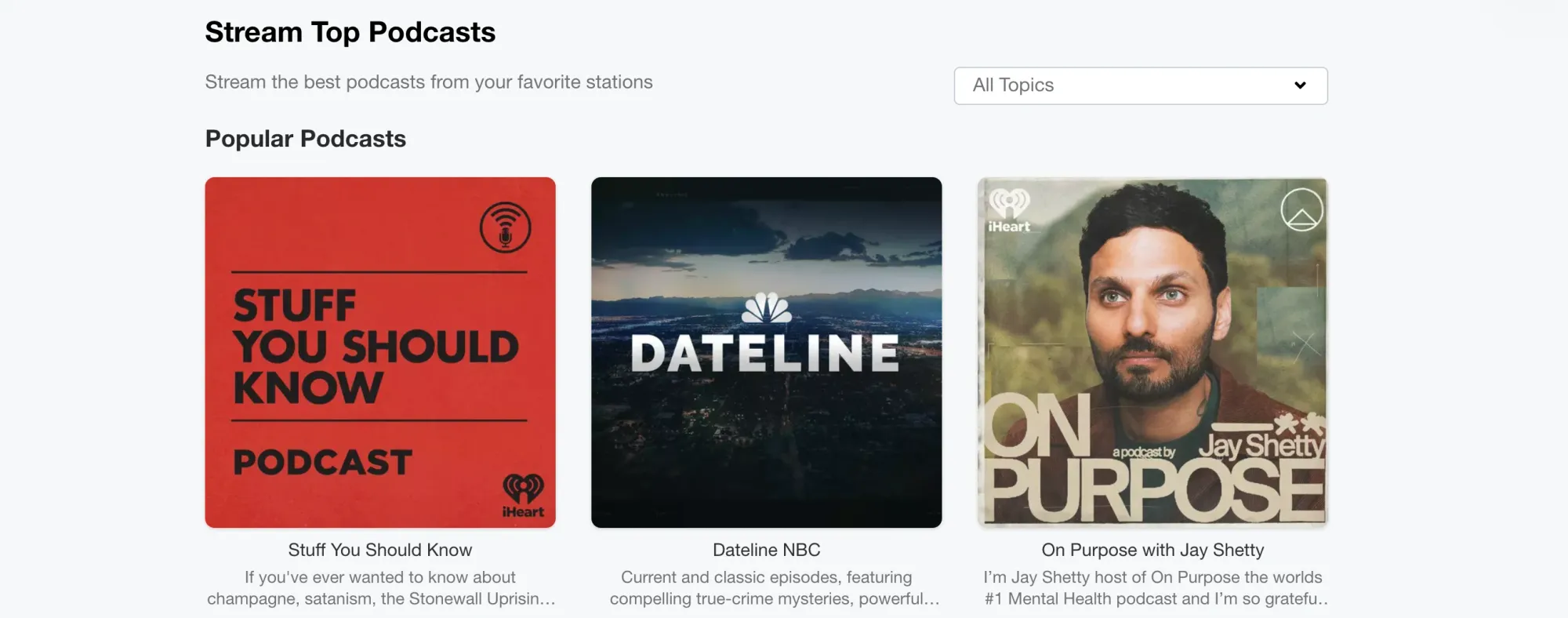Click the microphone broadcast icon on the red cover
Viewport: 1568px width, 618px height.
click(506, 227)
